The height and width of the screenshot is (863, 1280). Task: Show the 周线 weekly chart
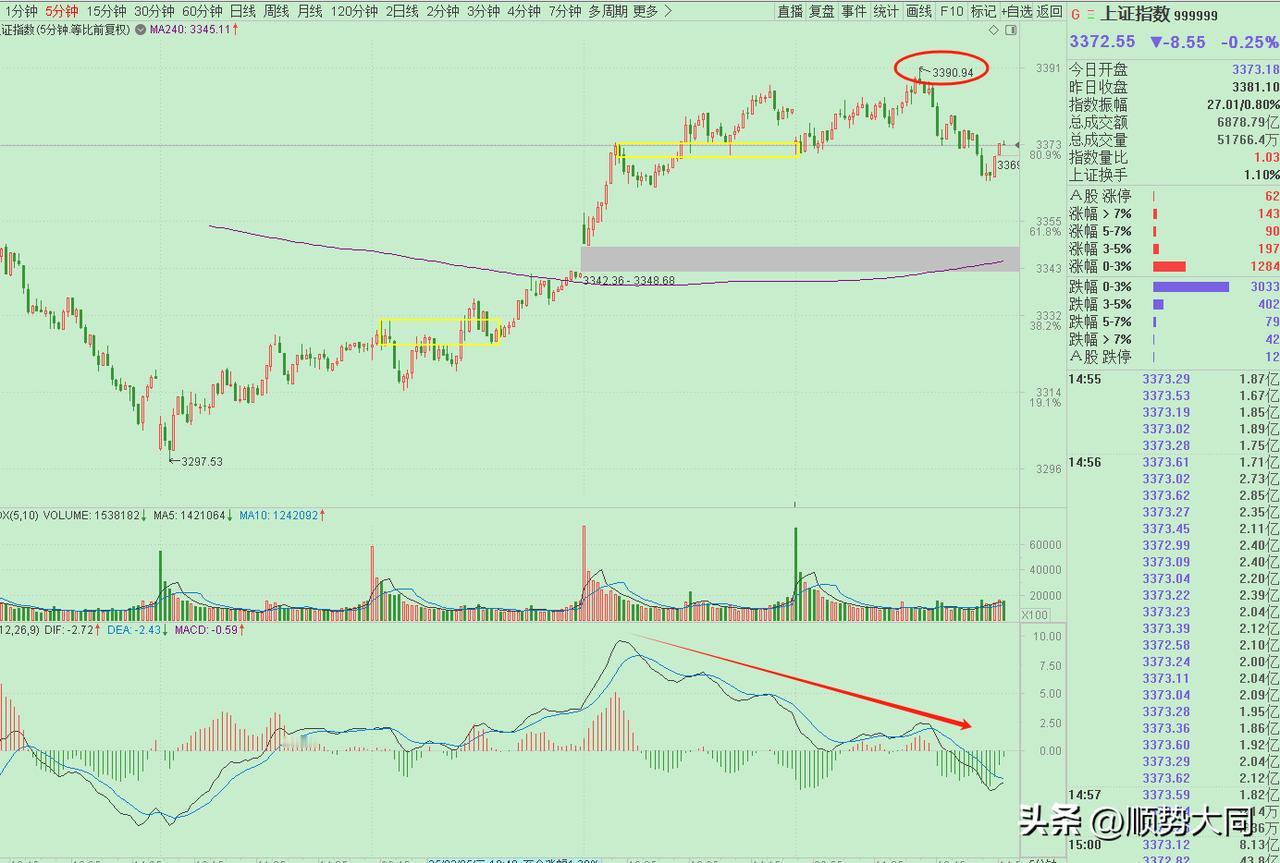click(x=276, y=11)
